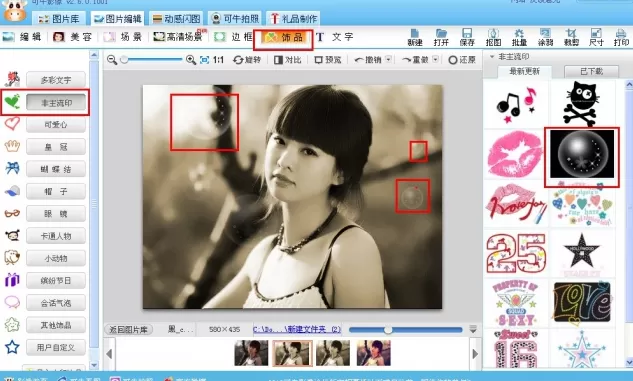Open the 新建文件夹 (2) path link
Viewport: 633px width, 381px height.
[297, 329]
